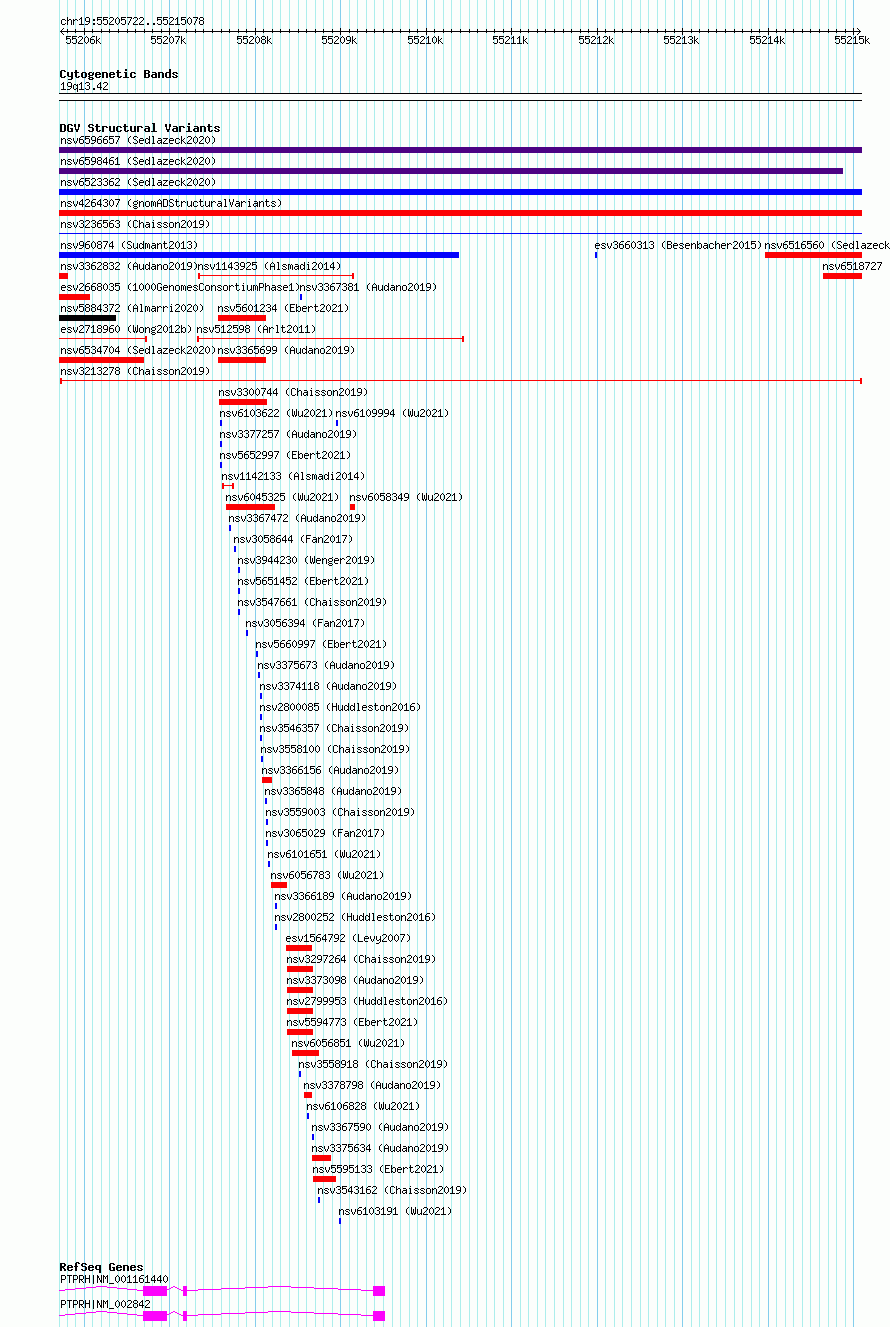The height and width of the screenshot is (1327, 890).
Task: Select the Cytogenetic Bands track heading
Action: [x=119, y=74]
